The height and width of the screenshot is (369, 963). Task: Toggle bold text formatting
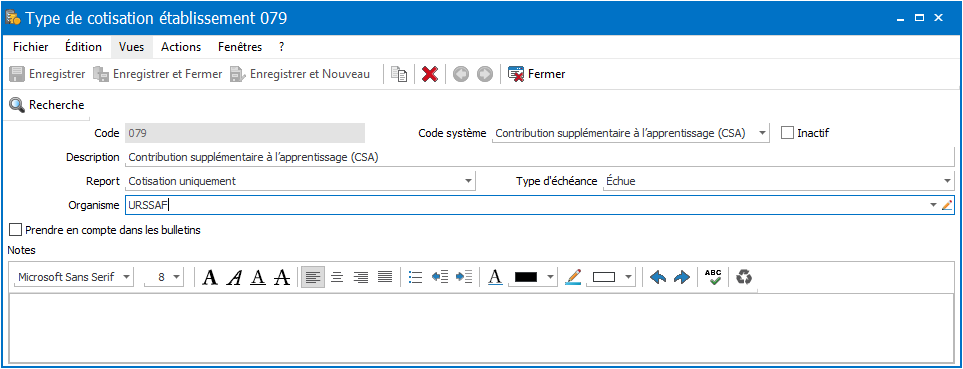tap(210, 278)
